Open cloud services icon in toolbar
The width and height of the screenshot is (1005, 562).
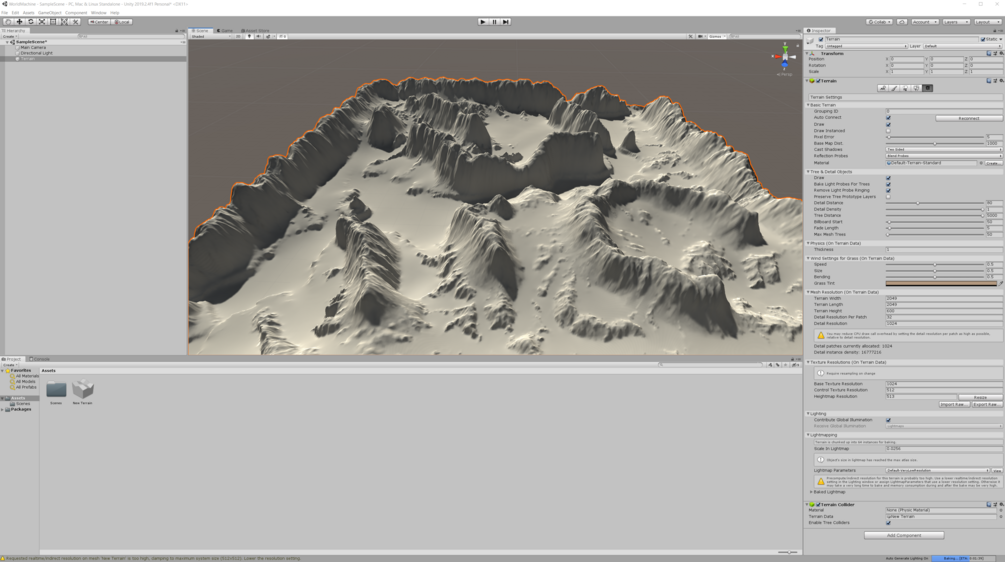click(x=902, y=22)
